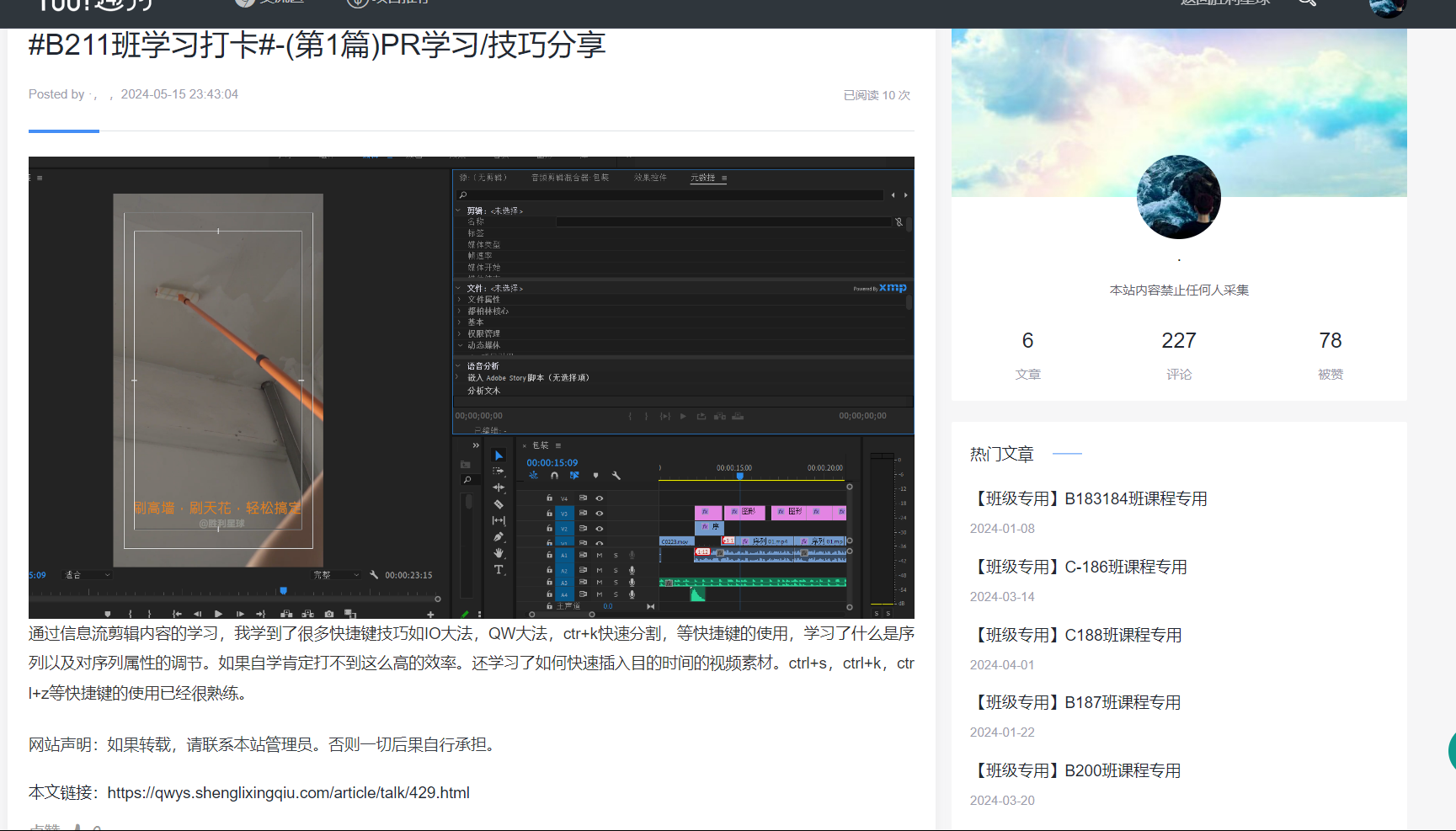The width and height of the screenshot is (1456, 831).
Task: Pick the Hand tool
Action: coord(499,553)
